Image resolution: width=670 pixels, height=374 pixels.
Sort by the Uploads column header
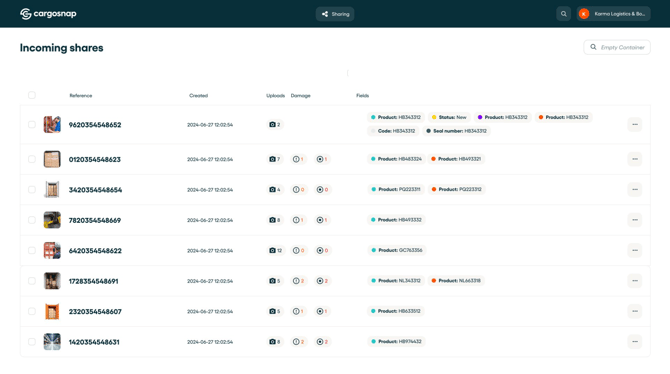(276, 95)
